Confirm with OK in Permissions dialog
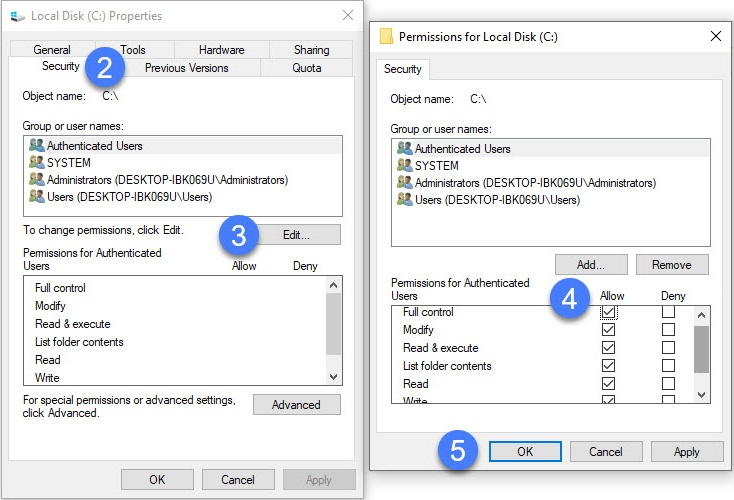Image resolution: width=734 pixels, height=500 pixels. [x=525, y=451]
